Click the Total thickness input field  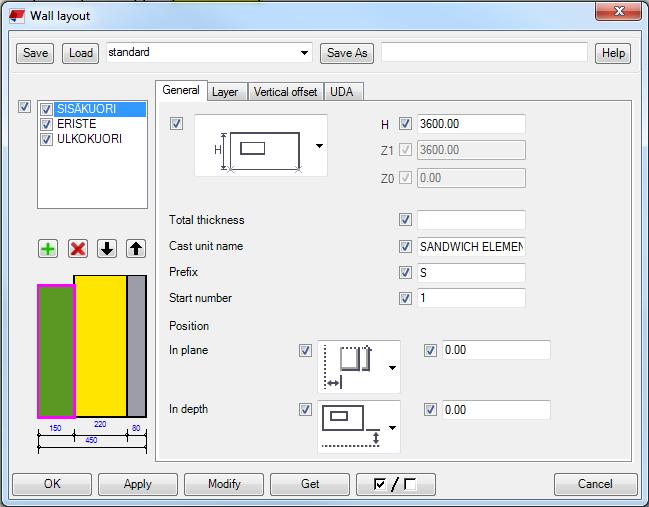[x=471, y=220]
